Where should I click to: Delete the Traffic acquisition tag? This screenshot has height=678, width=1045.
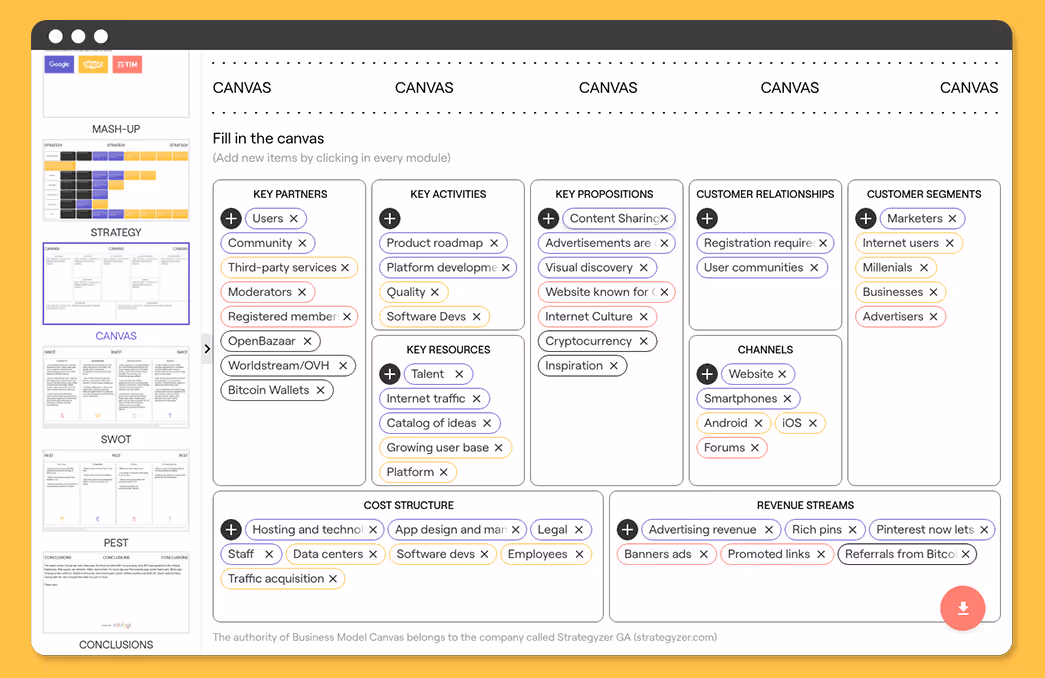click(x=333, y=579)
